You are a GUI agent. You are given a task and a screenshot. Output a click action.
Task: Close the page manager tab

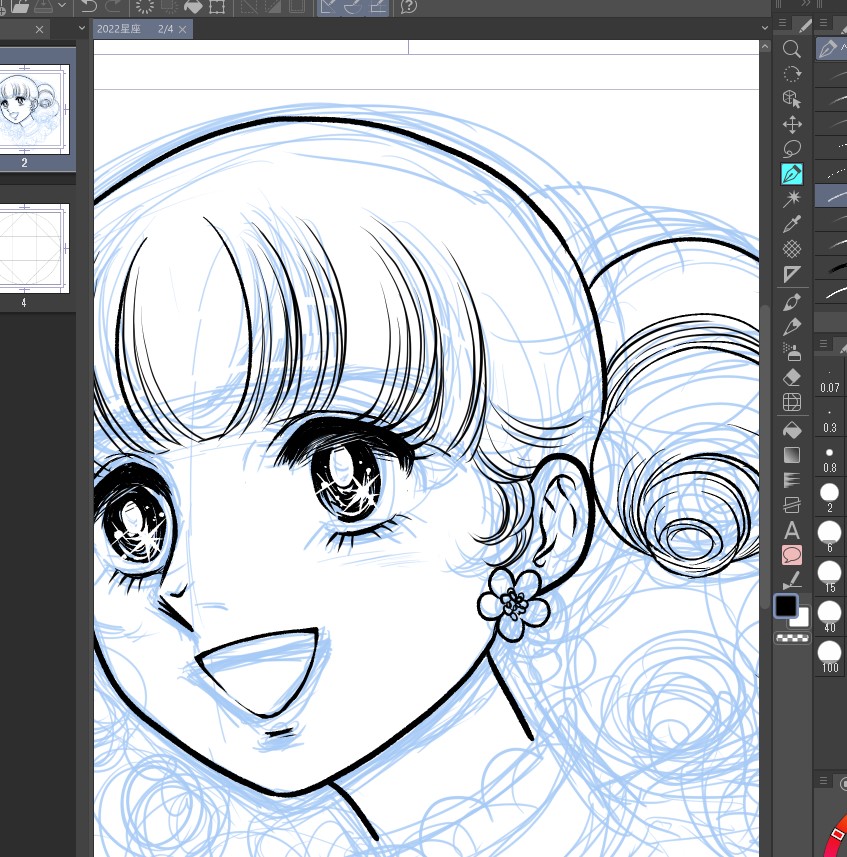39,30
